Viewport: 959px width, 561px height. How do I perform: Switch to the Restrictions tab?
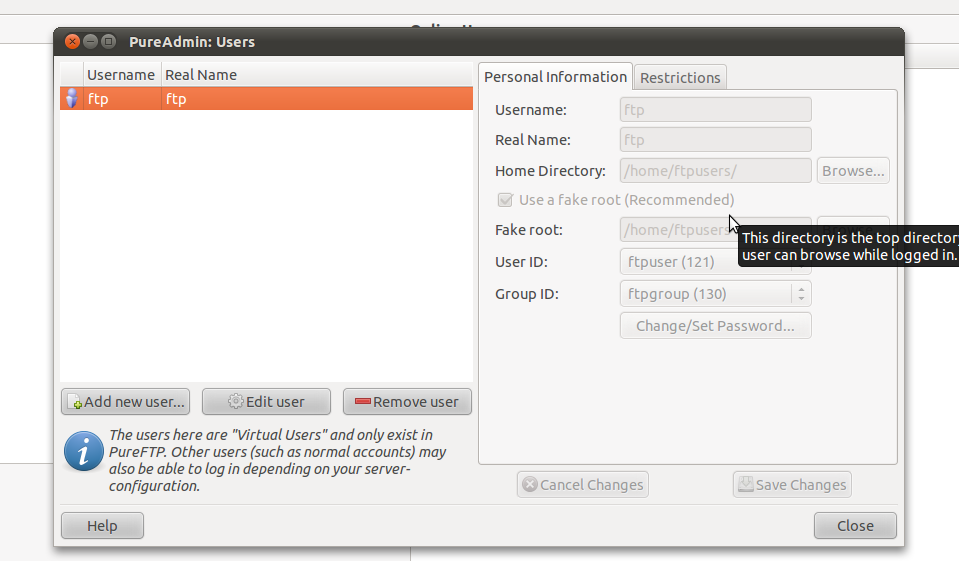coord(680,78)
